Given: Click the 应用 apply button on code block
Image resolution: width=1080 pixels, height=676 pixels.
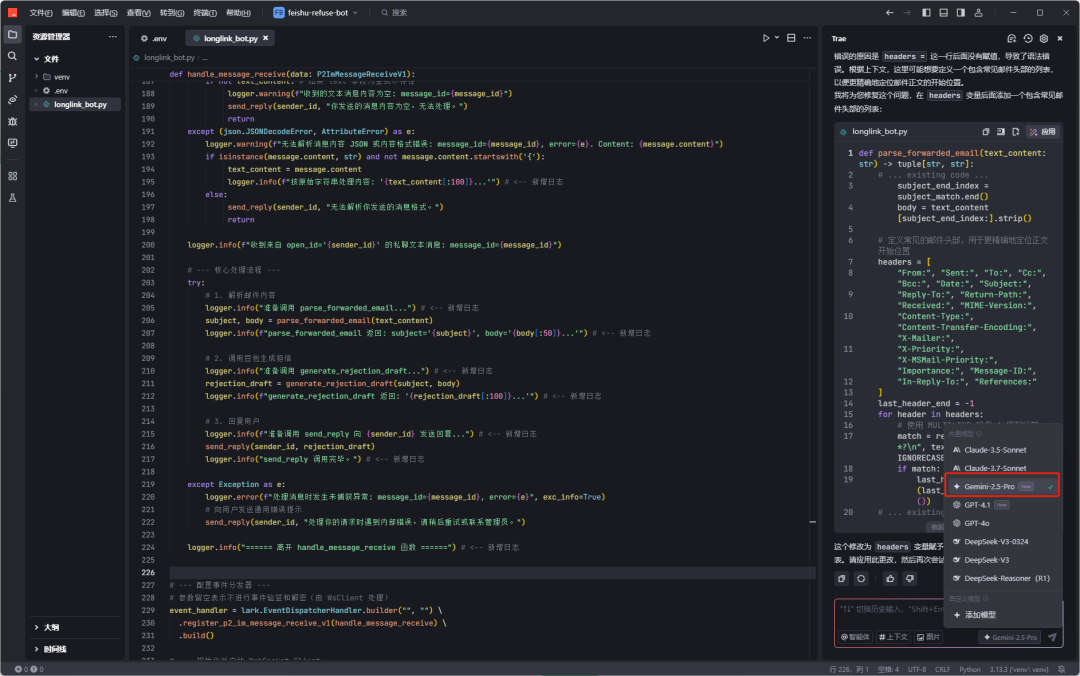Looking at the screenshot, I should [1042, 131].
